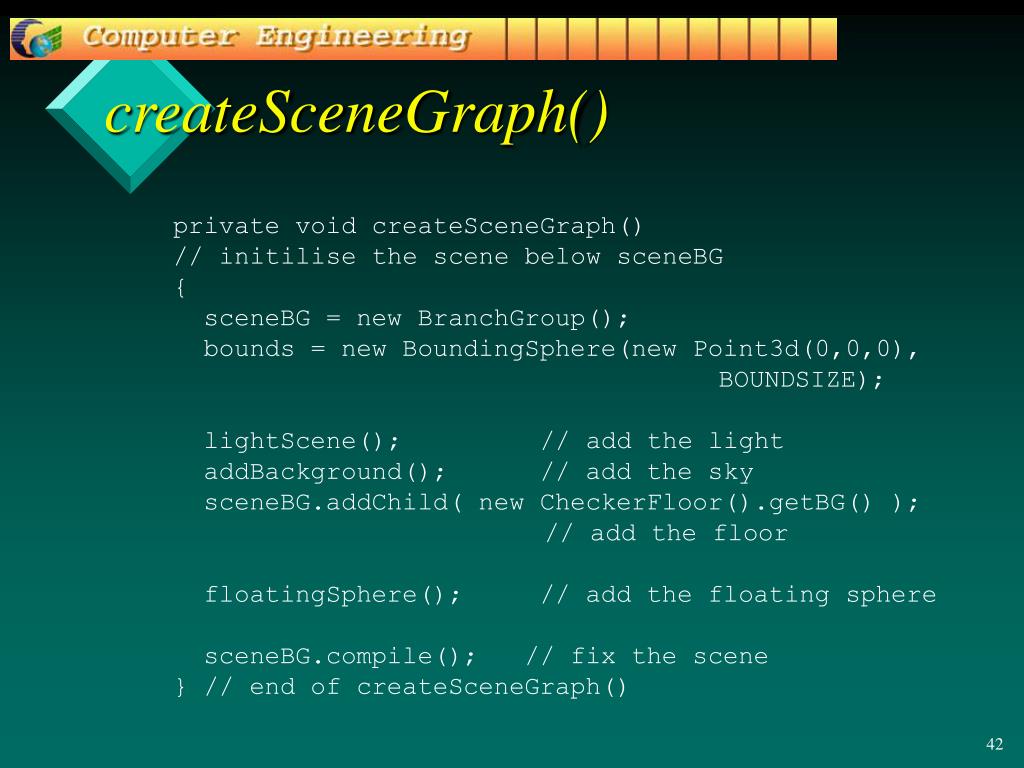Screen dimensions: 1024x768
Task: Click comment '// add the sky'
Action: click(647, 472)
